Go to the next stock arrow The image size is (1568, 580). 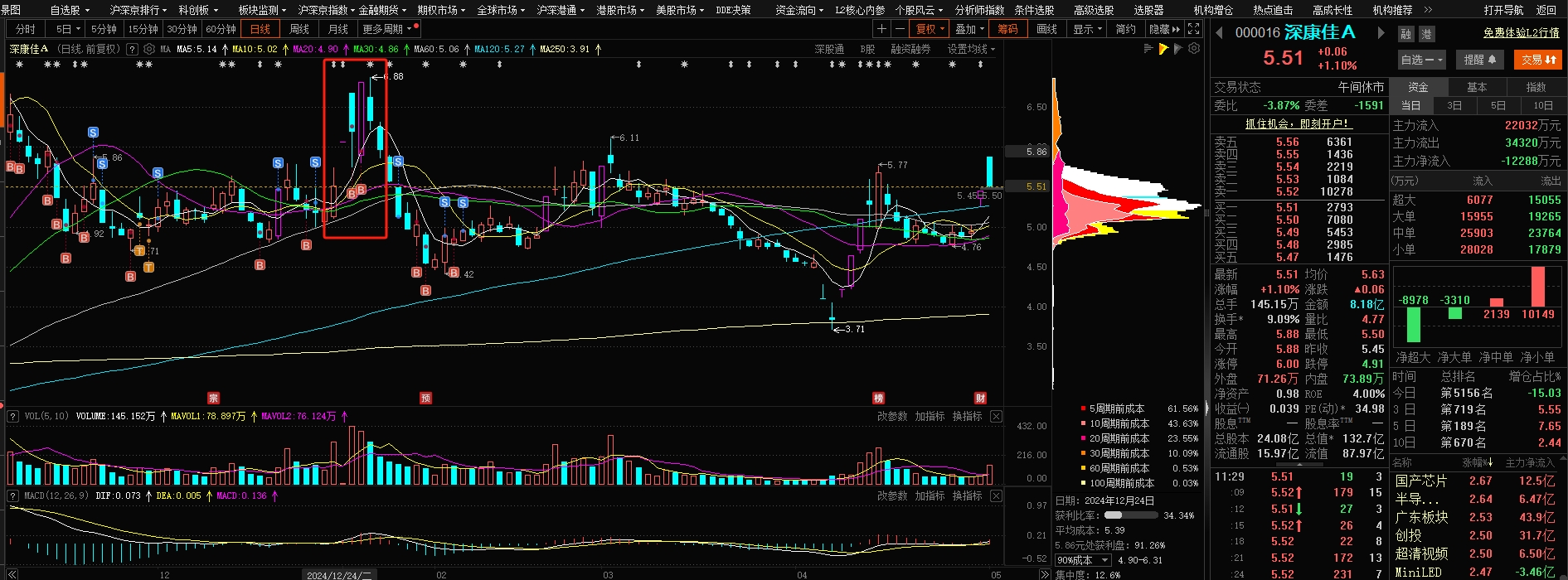[1381, 33]
